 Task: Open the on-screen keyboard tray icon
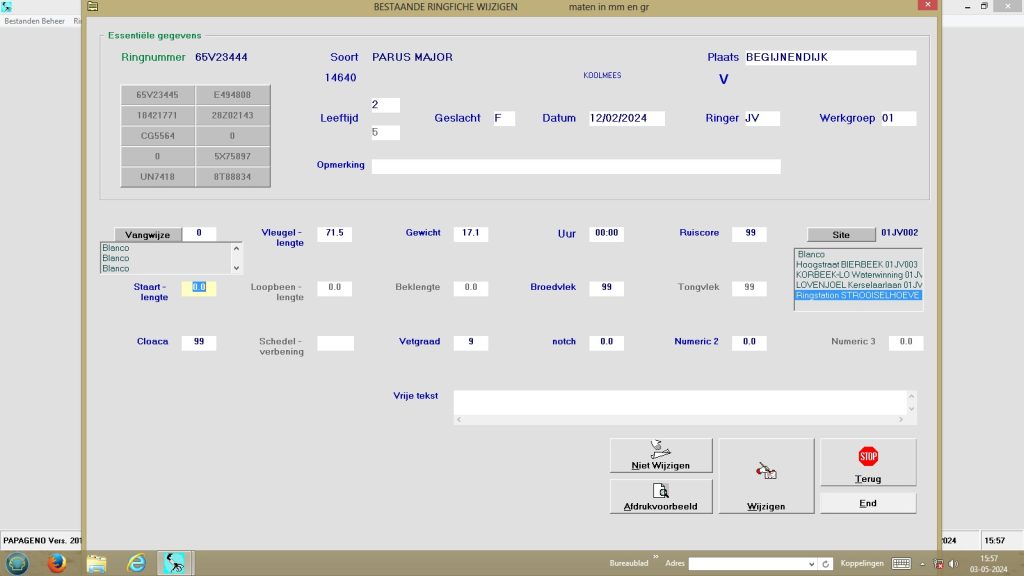(x=901, y=564)
